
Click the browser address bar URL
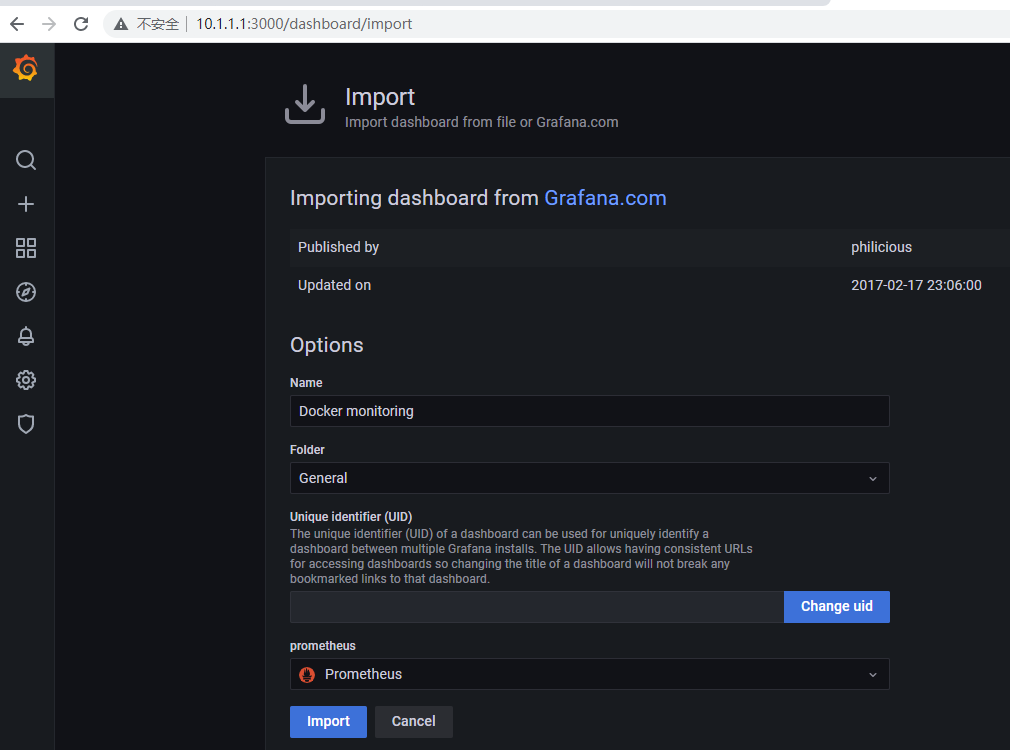click(x=304, y=24)
